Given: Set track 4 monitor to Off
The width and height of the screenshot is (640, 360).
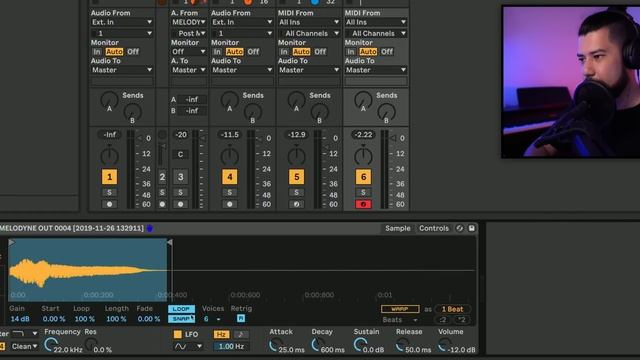Looking at the screenshot, I should 253,52.
